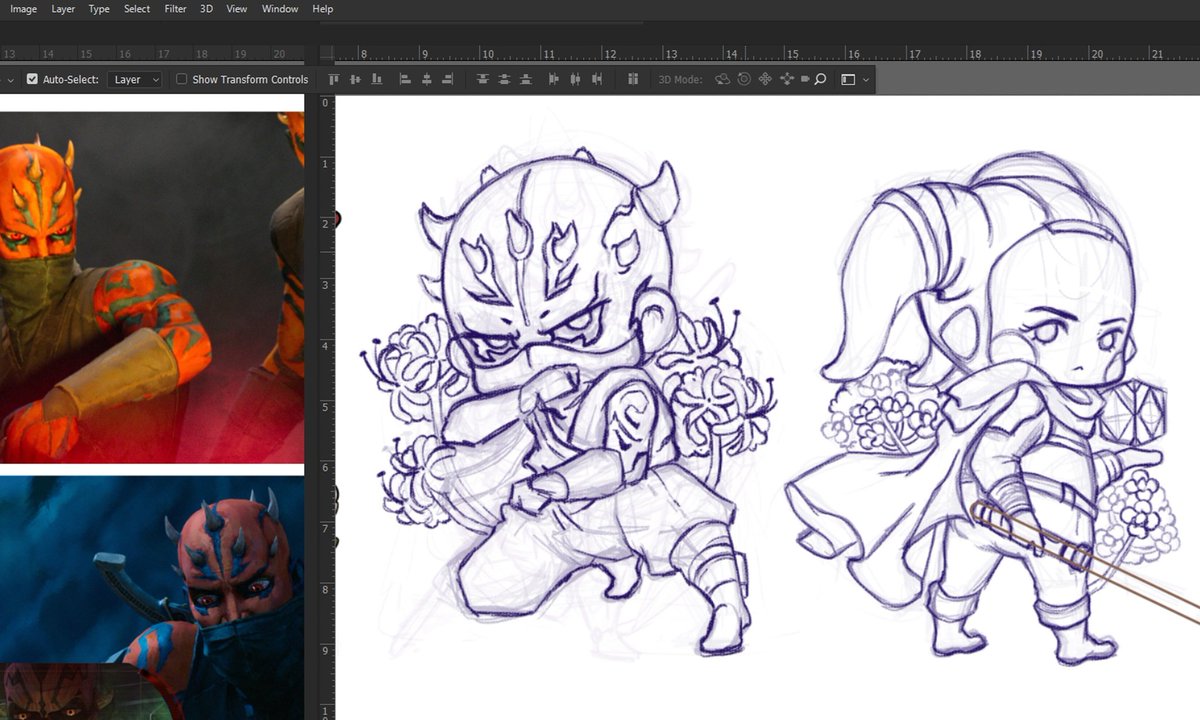Click Align top edges icon
1200x720 pixels.
click(334, 79)
